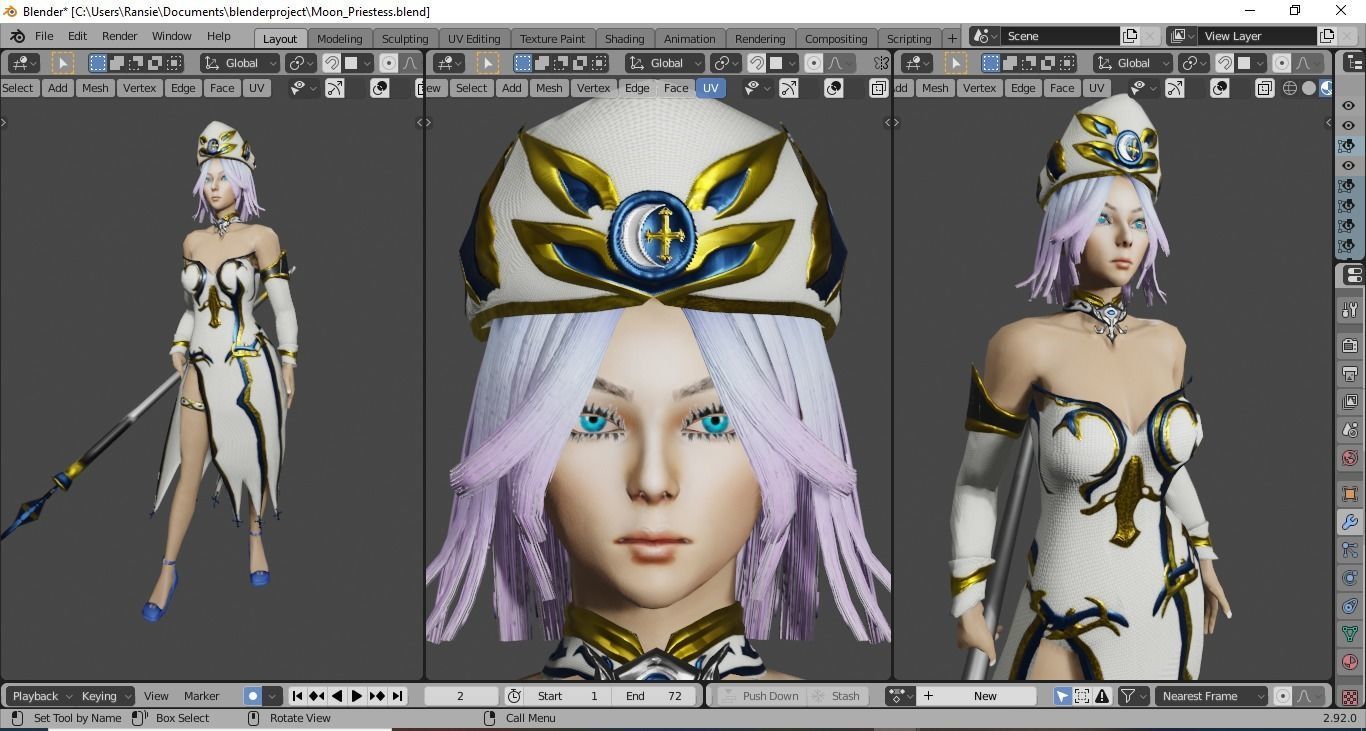Click the Start frame field
The height and width of the screenshot is (731, 1366).
(568, 696)
